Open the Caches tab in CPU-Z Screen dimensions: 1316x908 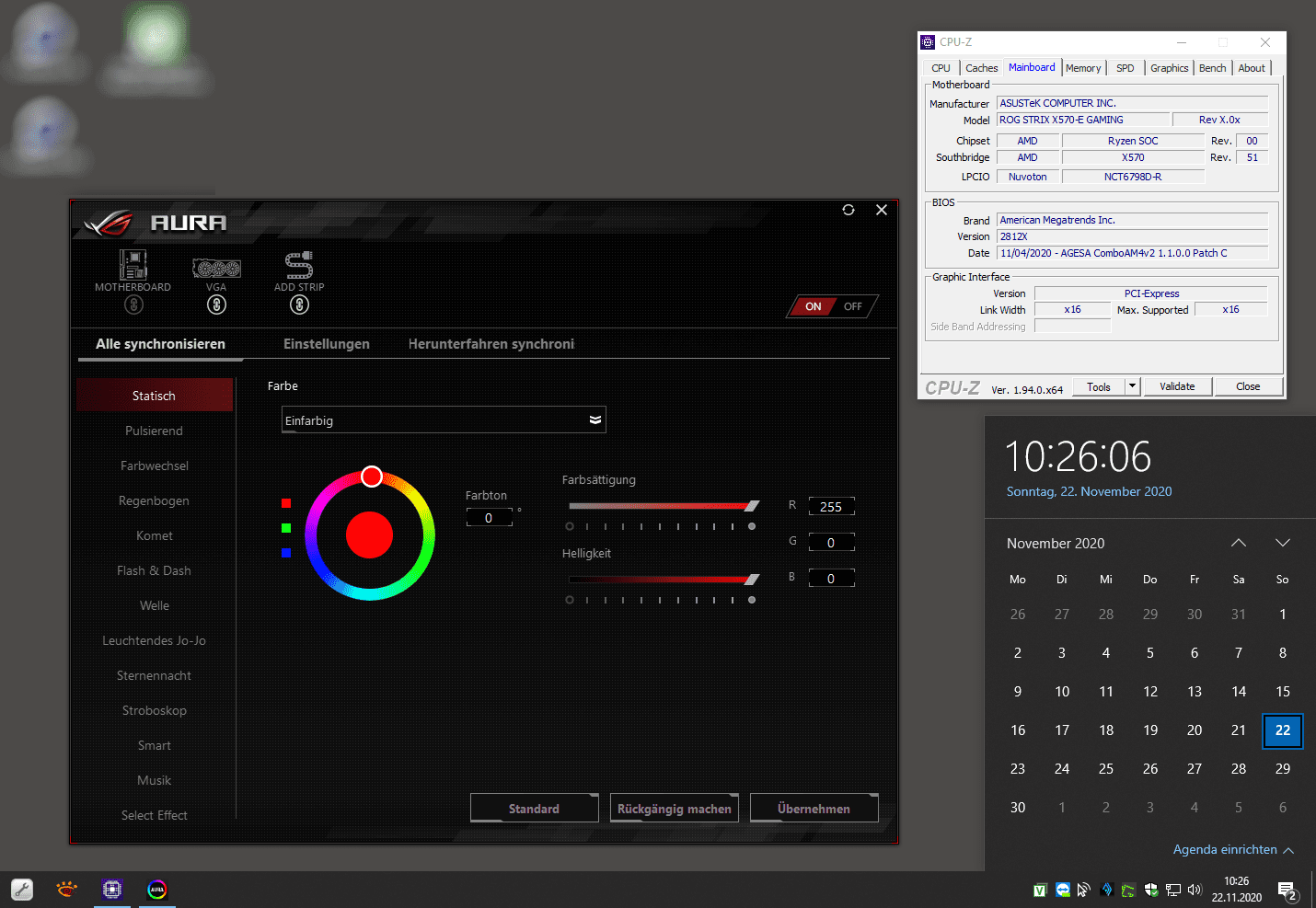coord(982,68)
